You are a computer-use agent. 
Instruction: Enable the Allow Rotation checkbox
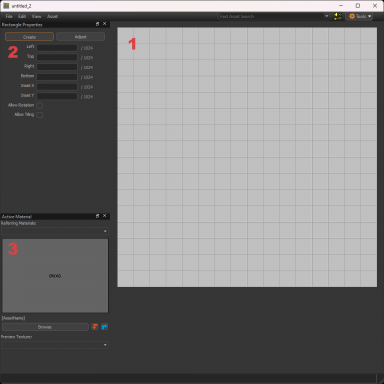40,105
